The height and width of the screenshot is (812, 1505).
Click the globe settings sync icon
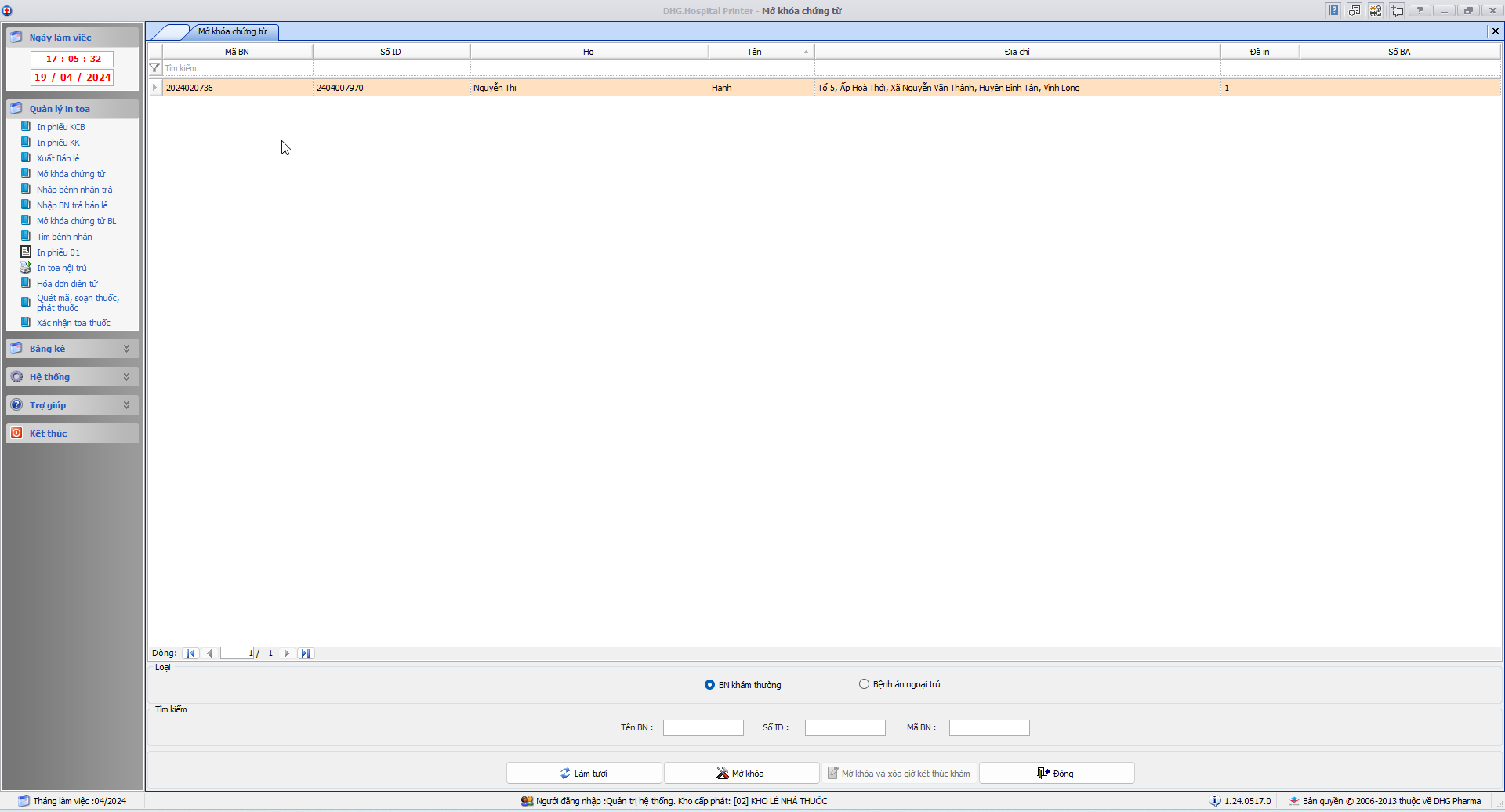coord(1376,10)
